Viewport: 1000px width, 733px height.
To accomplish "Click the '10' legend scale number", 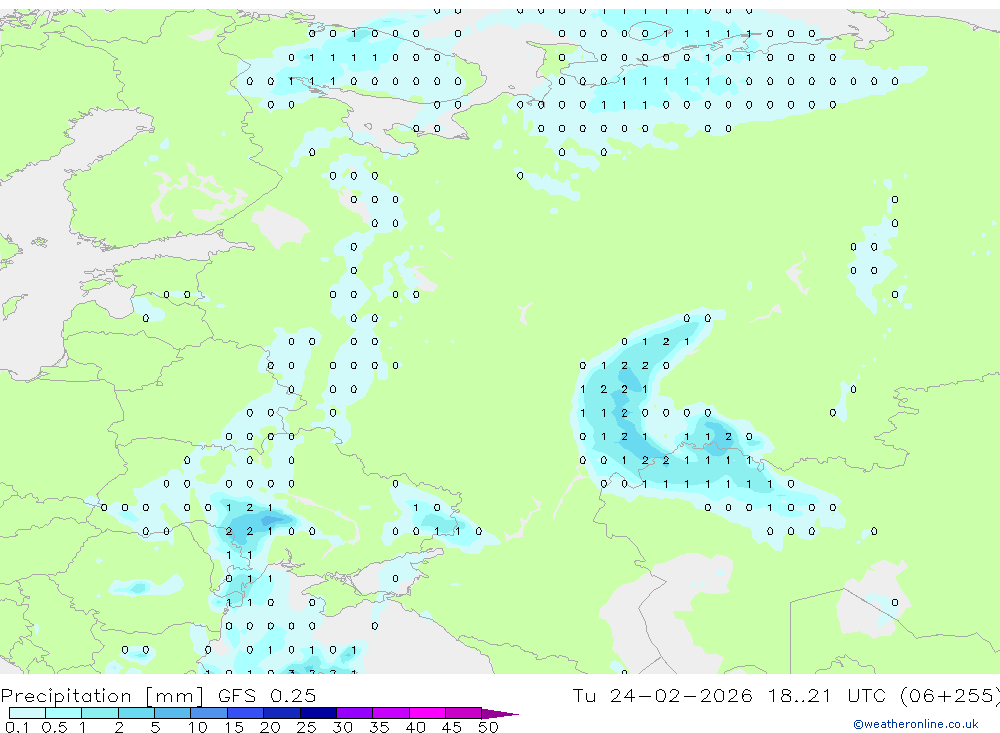I will click(197, 727).
